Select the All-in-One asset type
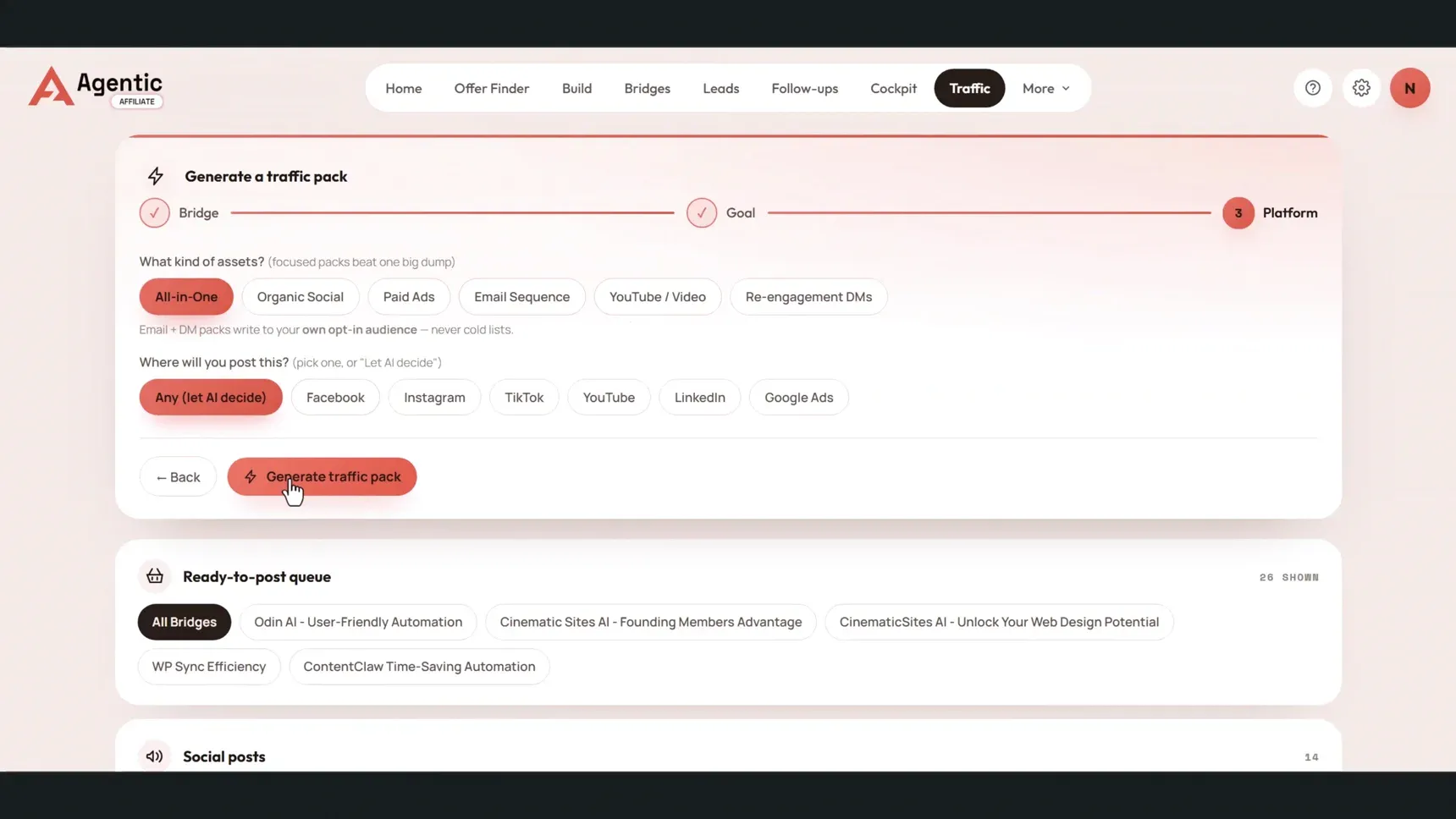 coord(186,297)
